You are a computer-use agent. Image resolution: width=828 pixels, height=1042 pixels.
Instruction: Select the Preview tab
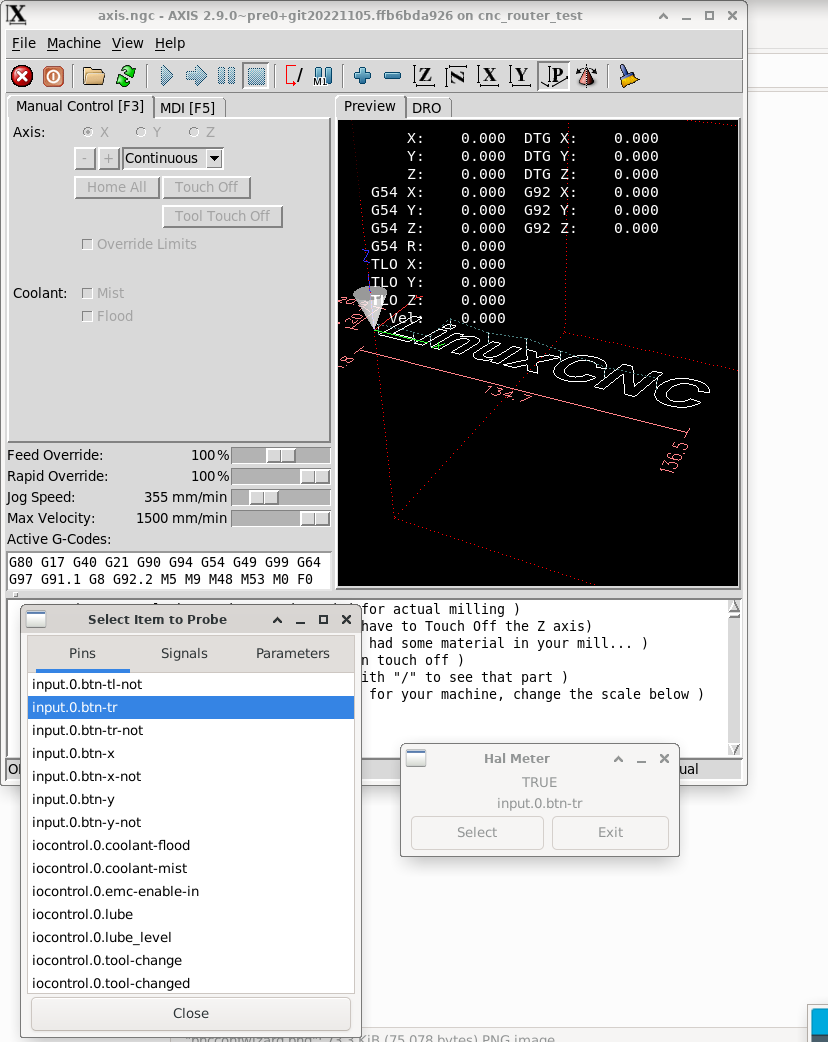(x=370, y=106)
